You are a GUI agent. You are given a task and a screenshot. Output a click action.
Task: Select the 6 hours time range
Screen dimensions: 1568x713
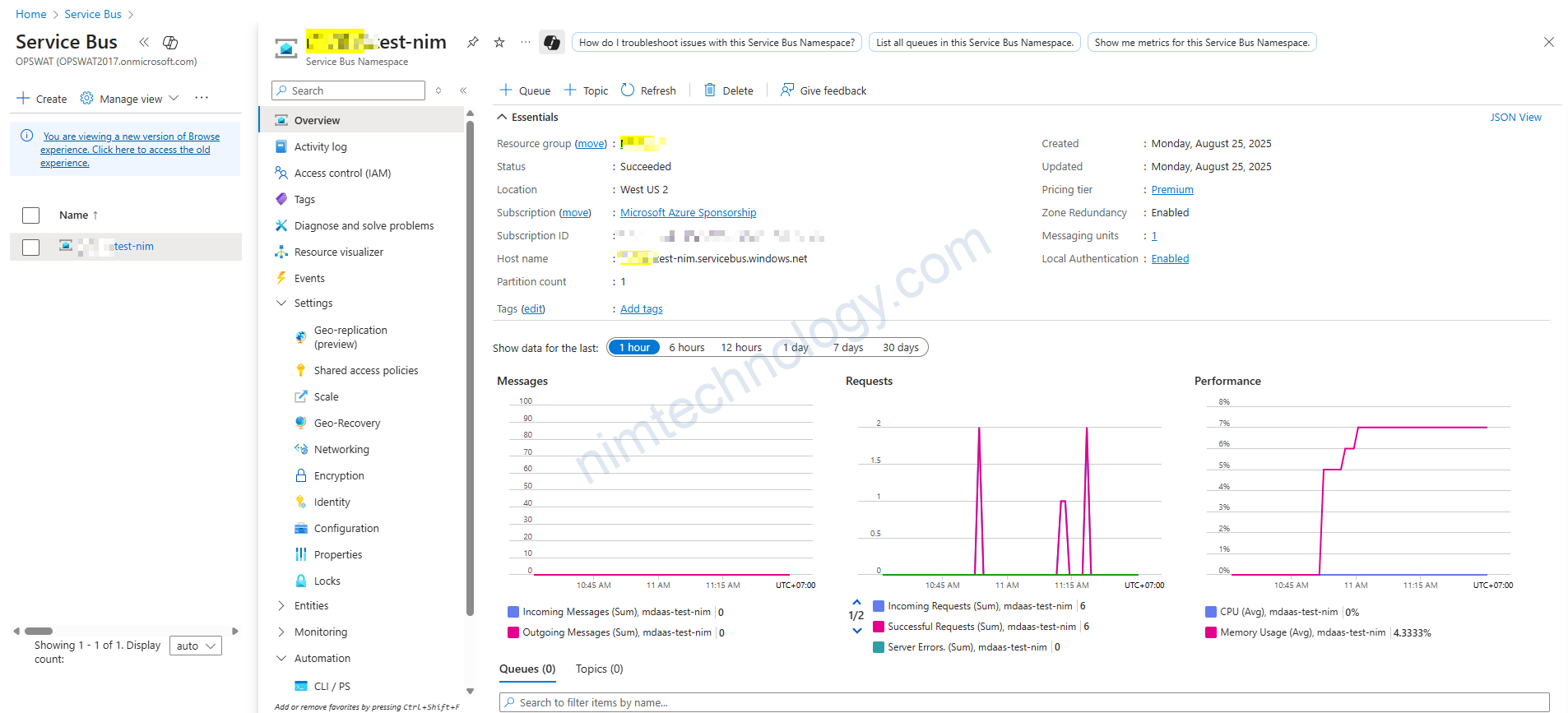[686, 347]
